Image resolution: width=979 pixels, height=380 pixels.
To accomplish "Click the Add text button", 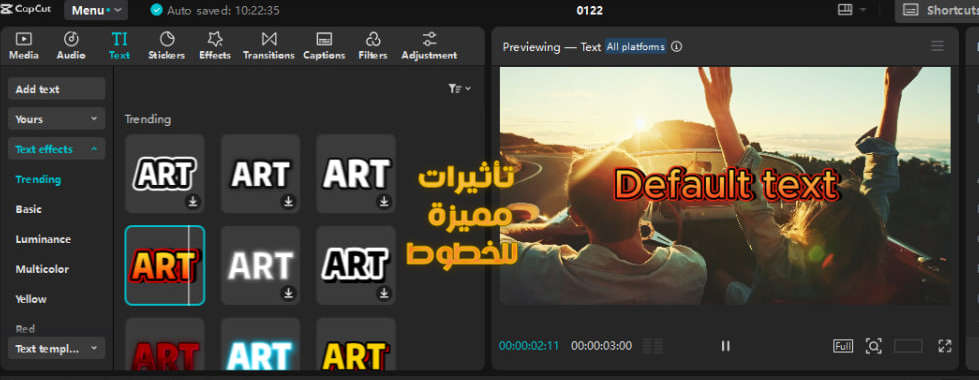I will pyautogui.click(x=57, y=89).
